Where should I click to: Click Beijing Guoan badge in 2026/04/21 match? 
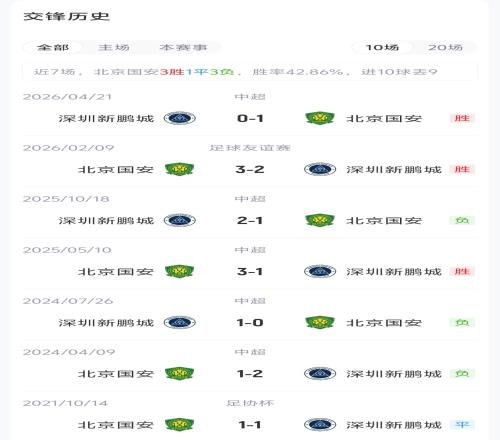[320, 118]
